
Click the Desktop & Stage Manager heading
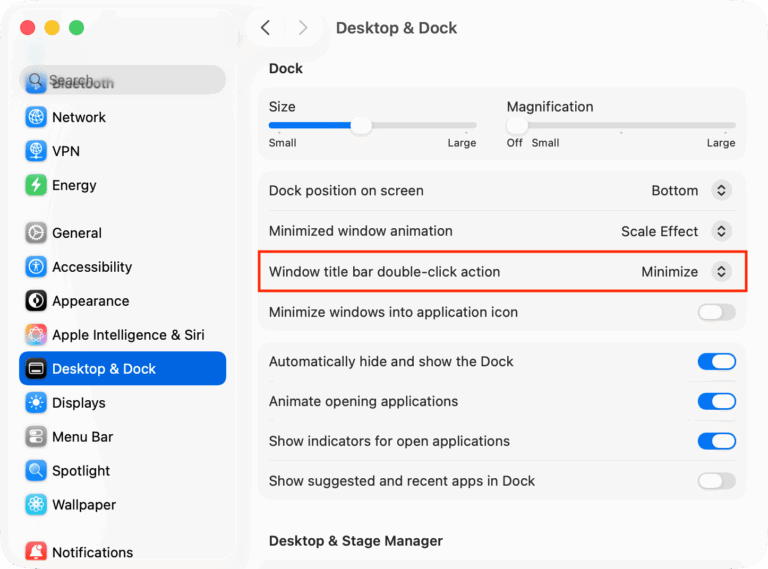click(x=356, y=541)
